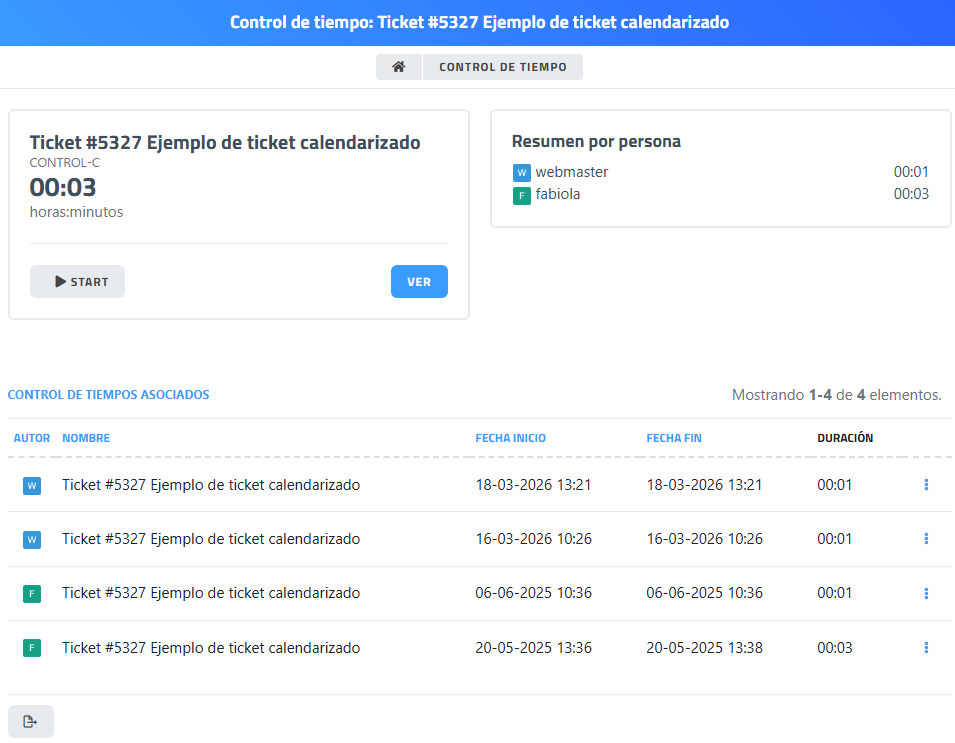
Task: Open options menu for 20-05-2025 entry
Action: pyautogui.click(x=926, y=648)
